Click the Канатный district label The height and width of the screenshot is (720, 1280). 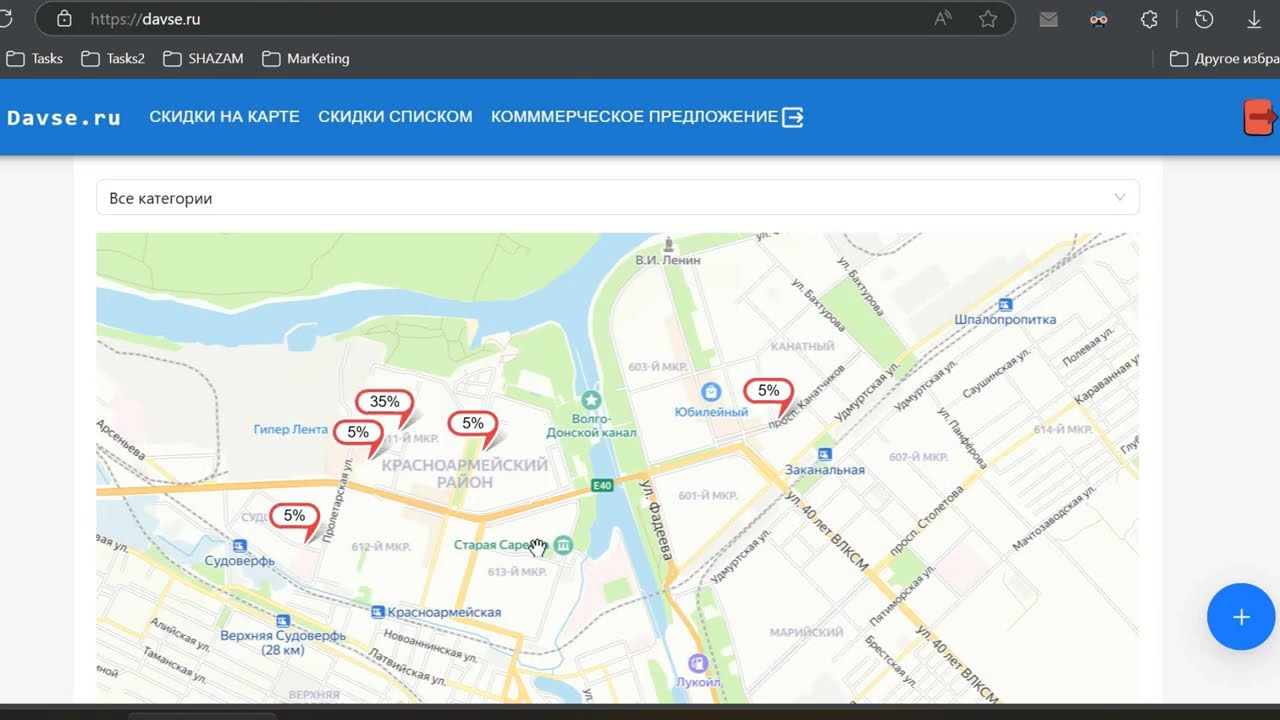point(802,346)
